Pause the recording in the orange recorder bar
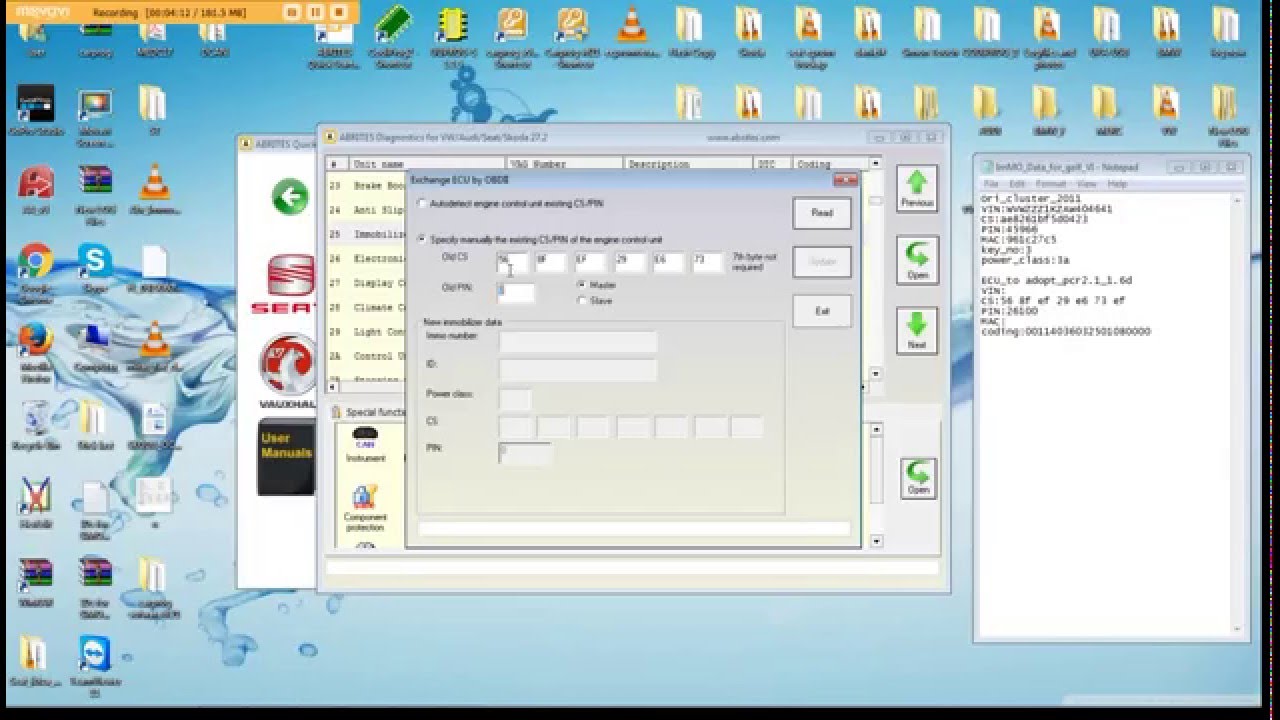 (x=314, y=13)
